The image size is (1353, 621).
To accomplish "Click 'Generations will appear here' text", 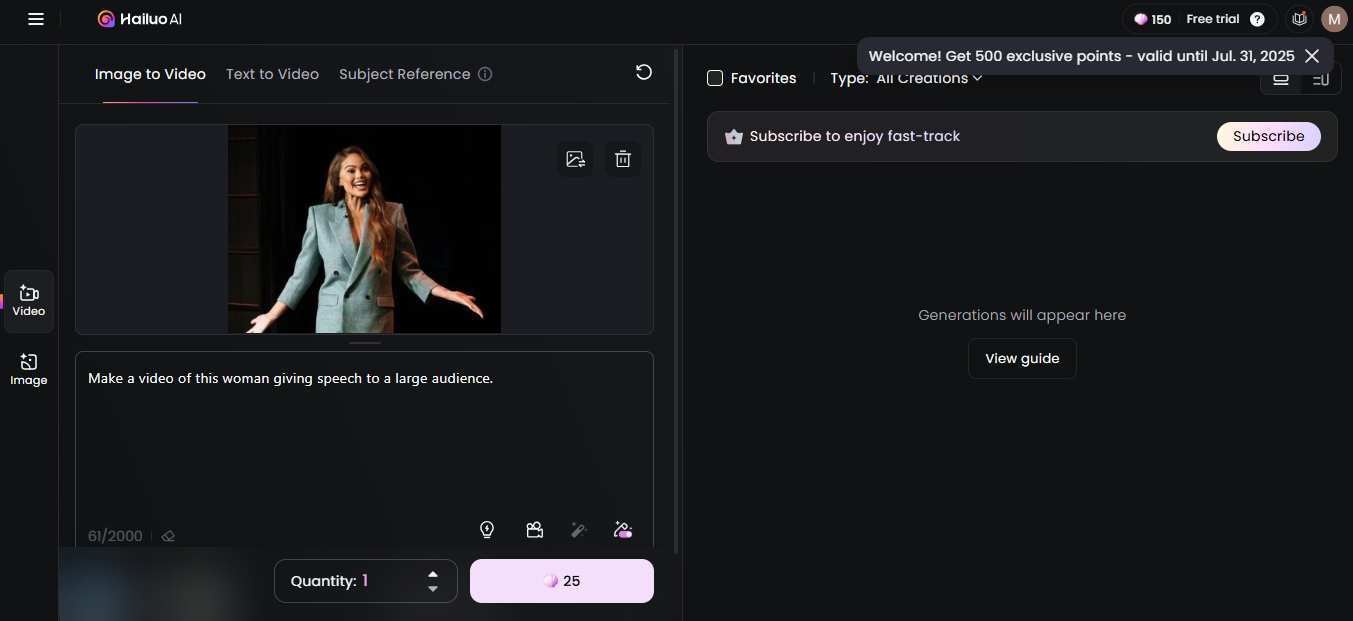I will [x=1022, y=315].
